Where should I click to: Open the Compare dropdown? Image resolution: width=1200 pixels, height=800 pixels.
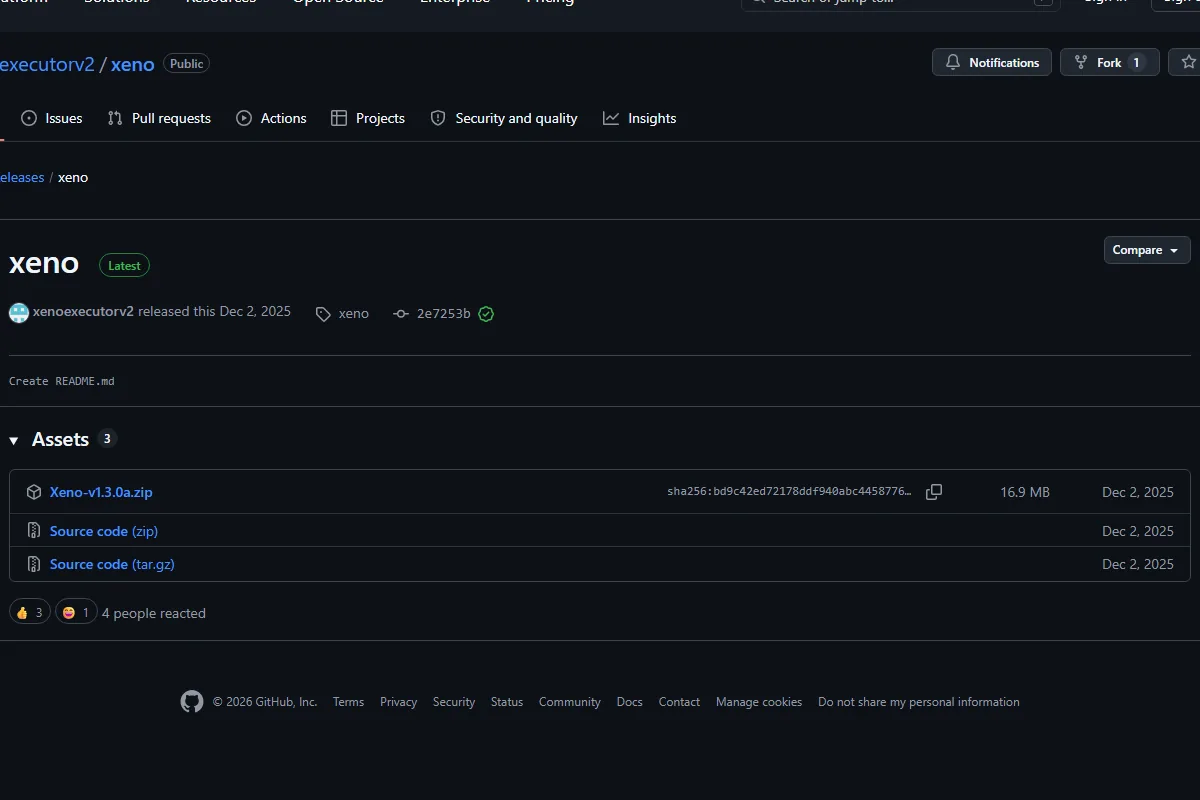1147,250
